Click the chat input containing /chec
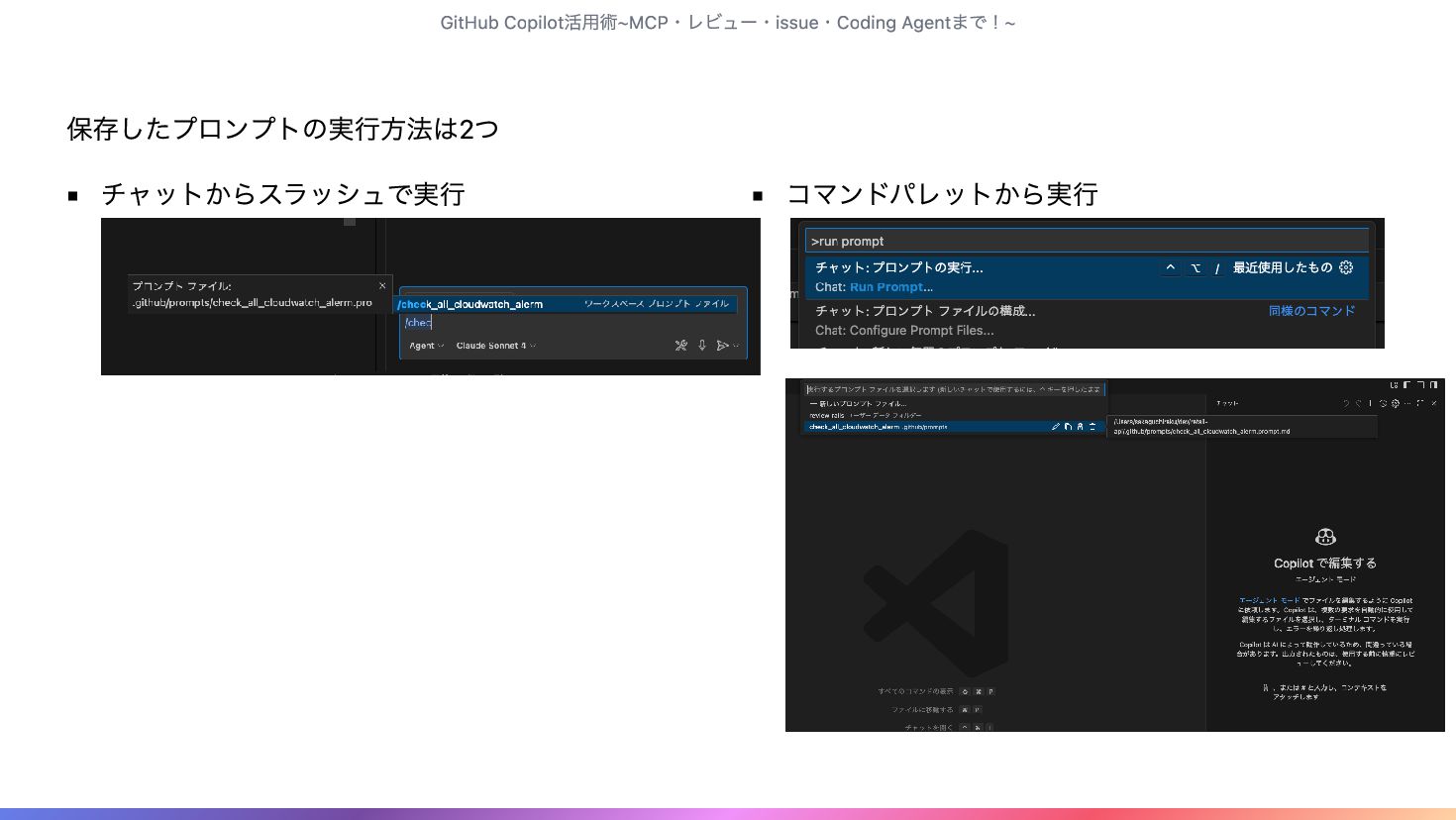The image size is (1456, 820). point(572,323)
